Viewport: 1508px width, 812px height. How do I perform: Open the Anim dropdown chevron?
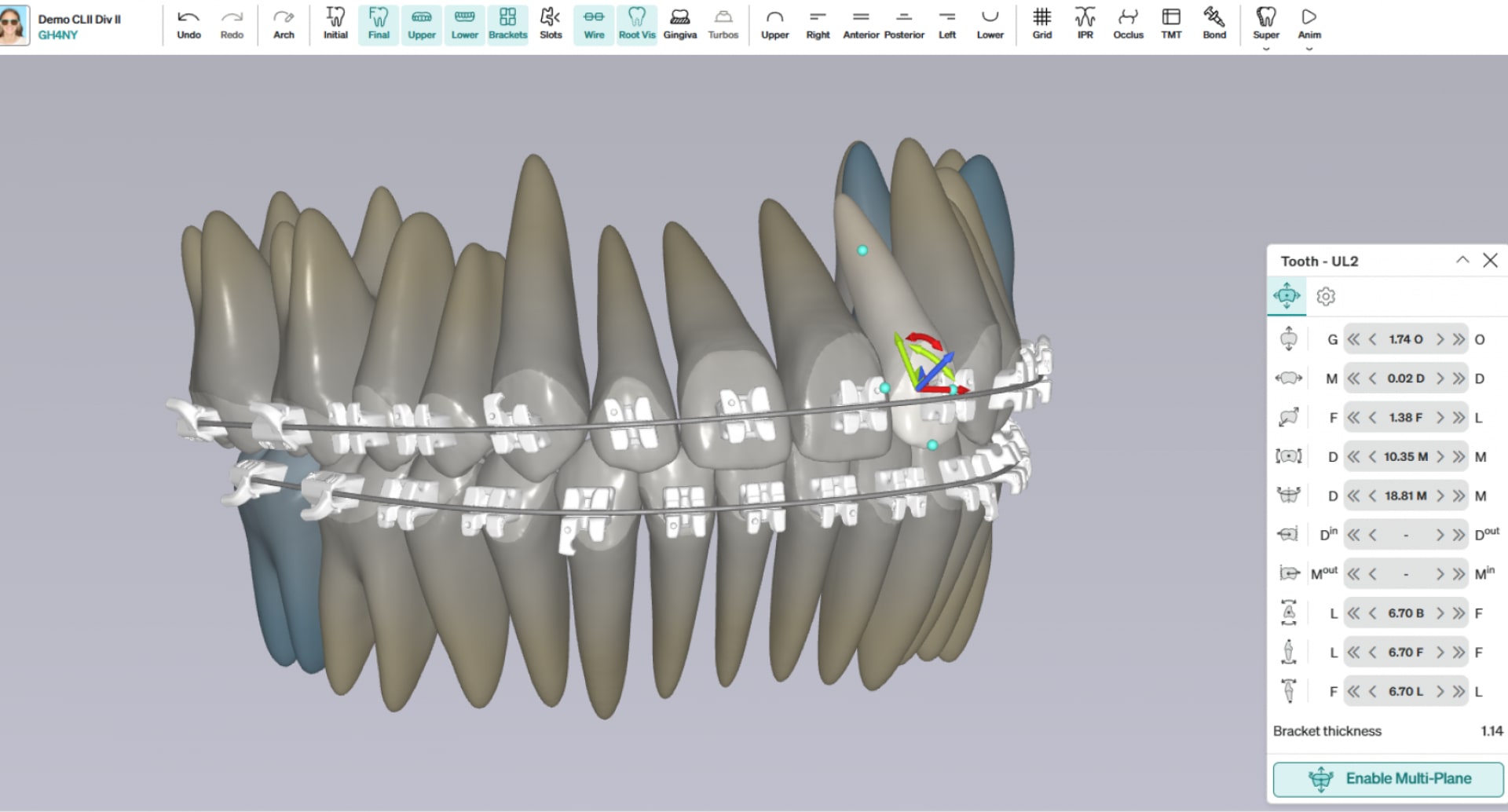(x=1309, y=49)
